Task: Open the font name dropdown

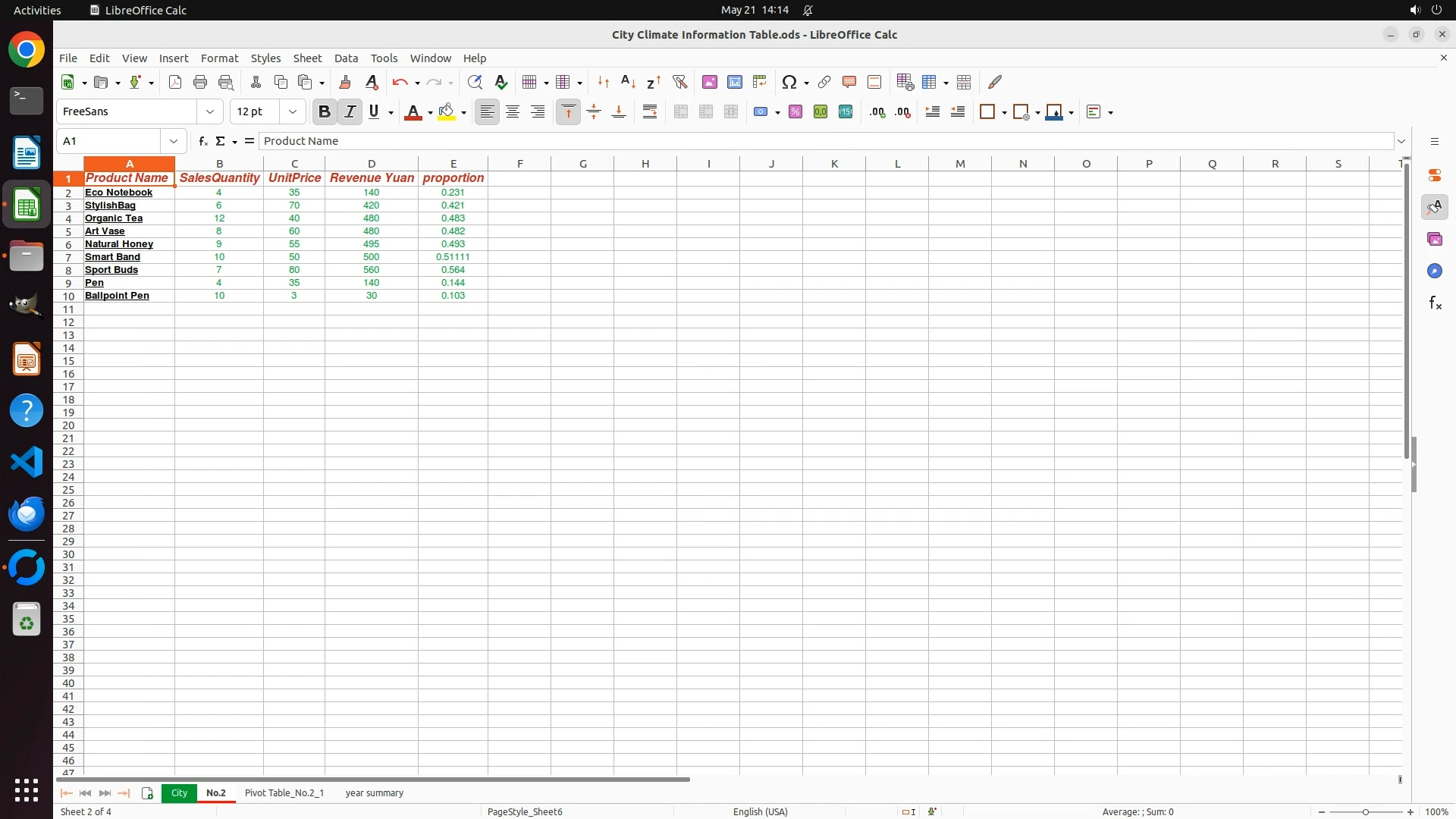Action: [210, 112]
